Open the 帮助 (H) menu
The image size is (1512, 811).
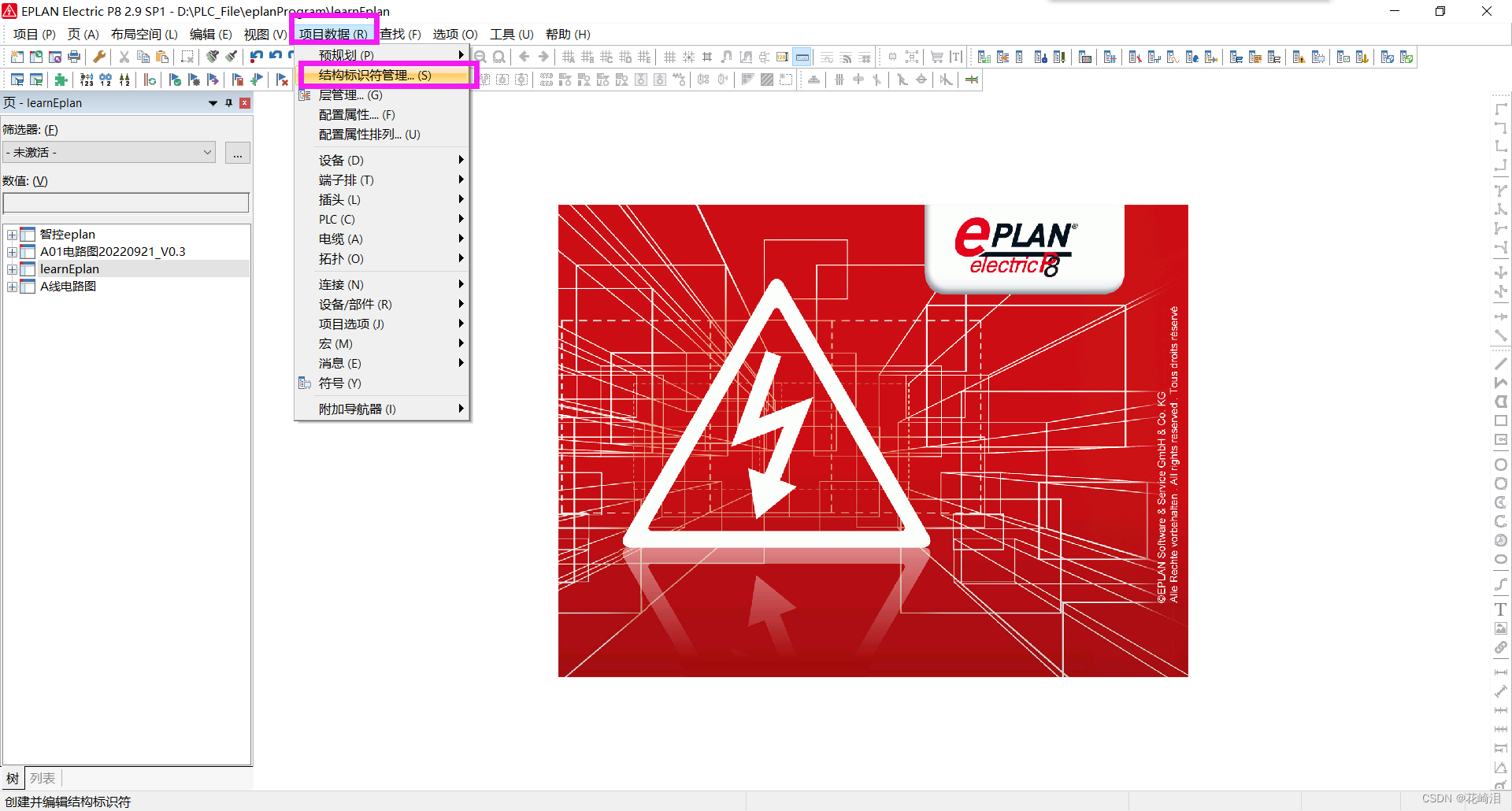(568, 34)
